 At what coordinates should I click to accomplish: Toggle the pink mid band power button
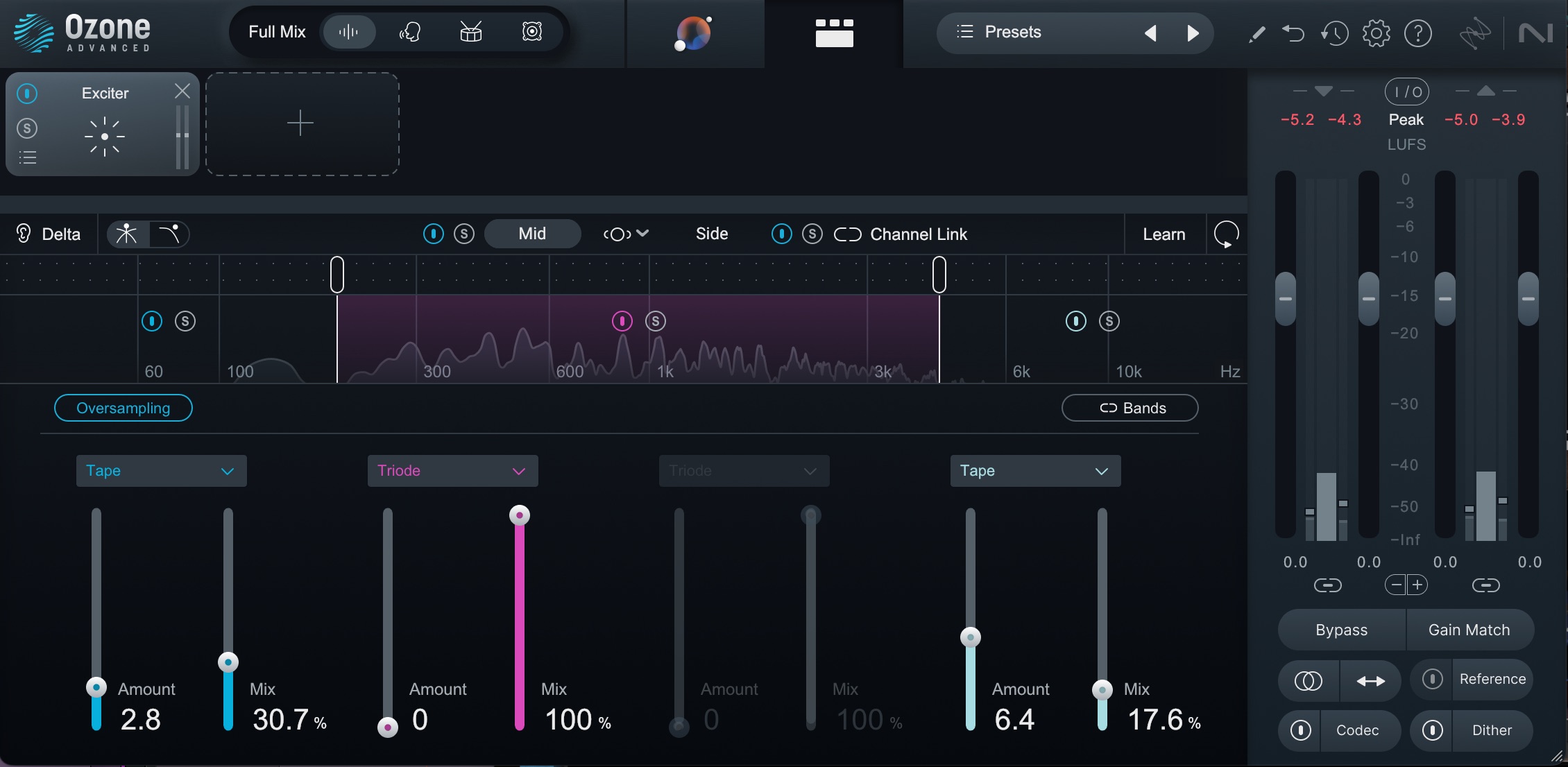click(x=622, y=321)
